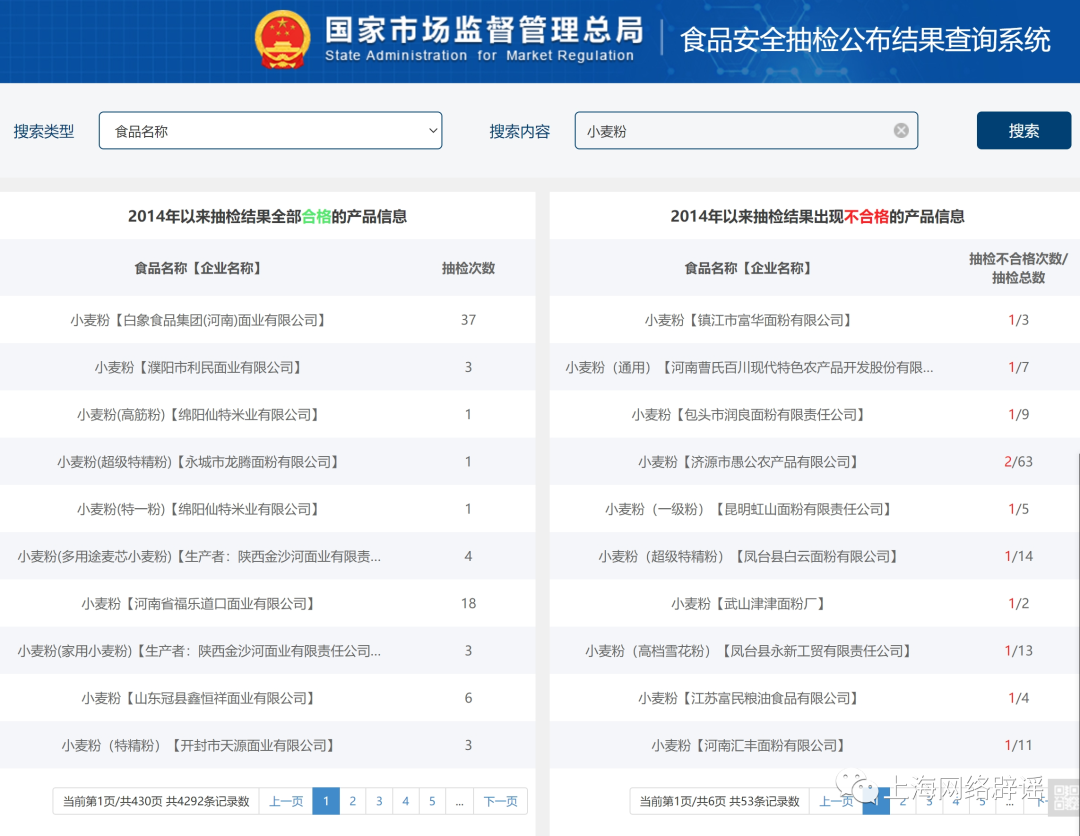The width and height of the screenshot is (1080, 836).
Task: Select 武山津津面粉厂 unqualified row
Action: click(x=748, y=603)
